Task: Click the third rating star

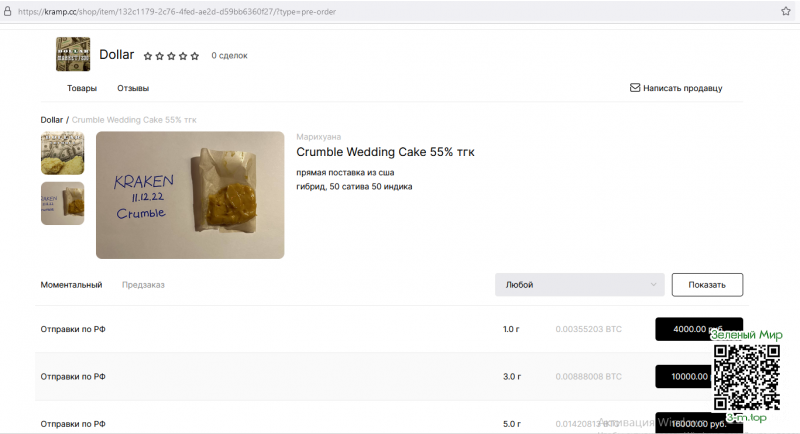Action: click(x=171, y=56)
